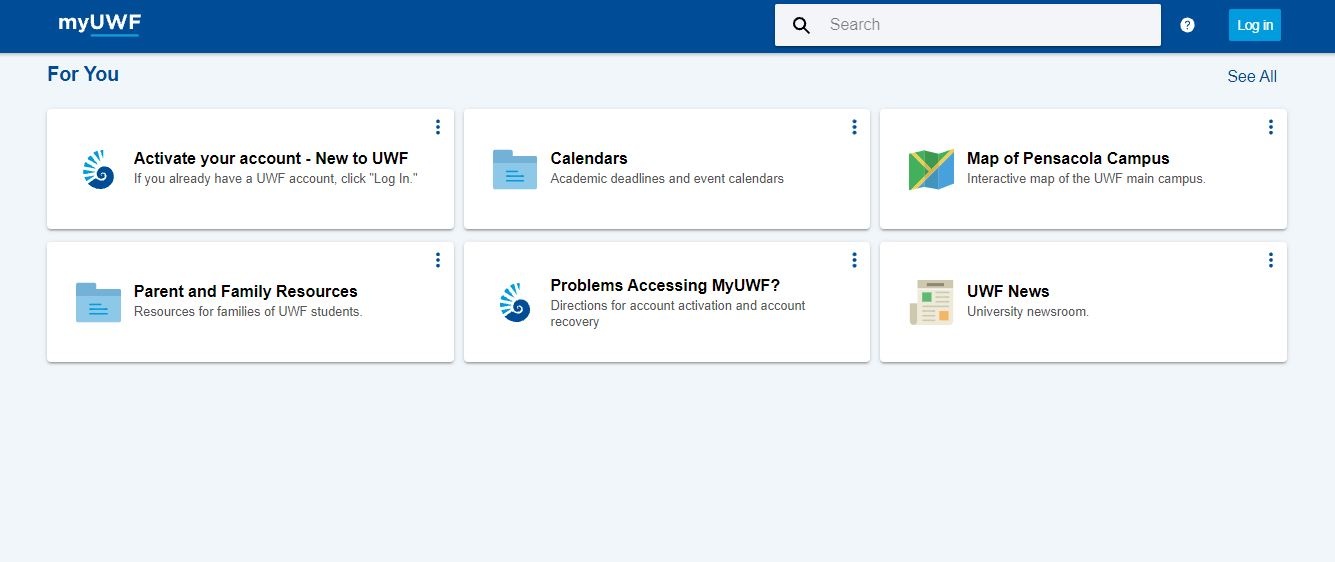The height and width of the screenshot is (562, 1335).
Task: Click the search magnifier icon
Action: [801, 25]
